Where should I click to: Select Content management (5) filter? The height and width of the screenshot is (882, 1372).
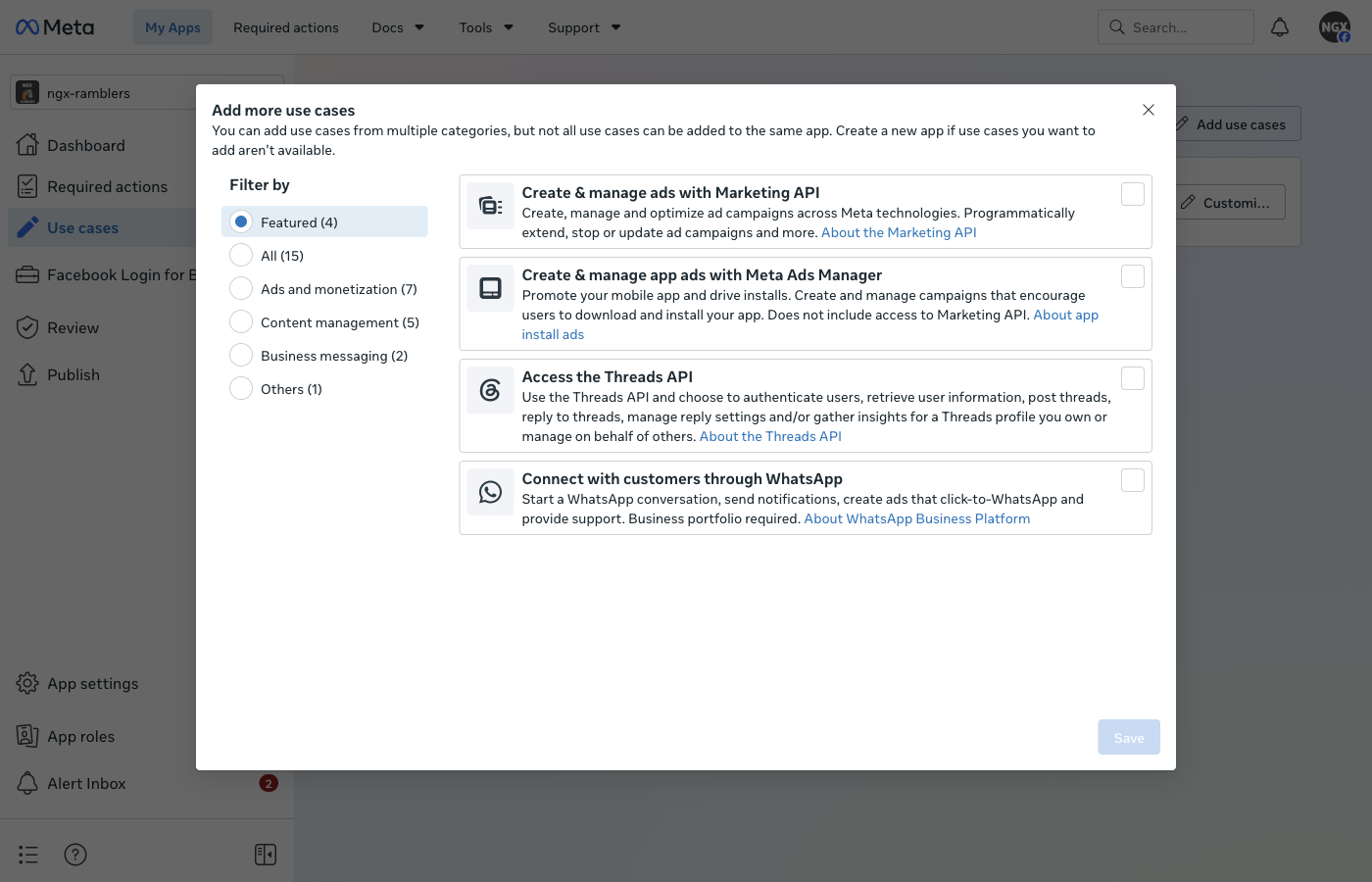324,322
